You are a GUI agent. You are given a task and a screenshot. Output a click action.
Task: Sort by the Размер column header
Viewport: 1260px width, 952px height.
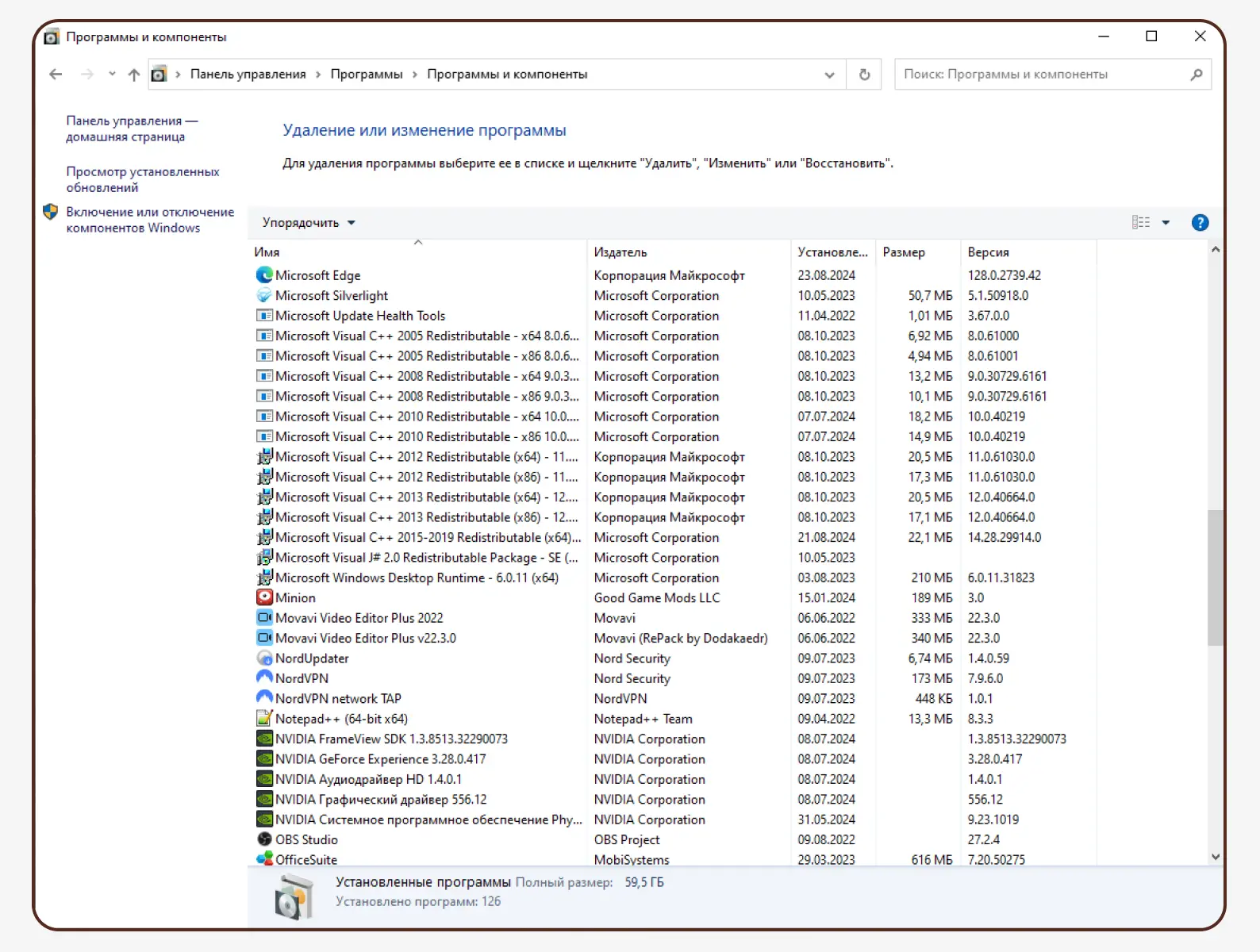tap(918, 251)
